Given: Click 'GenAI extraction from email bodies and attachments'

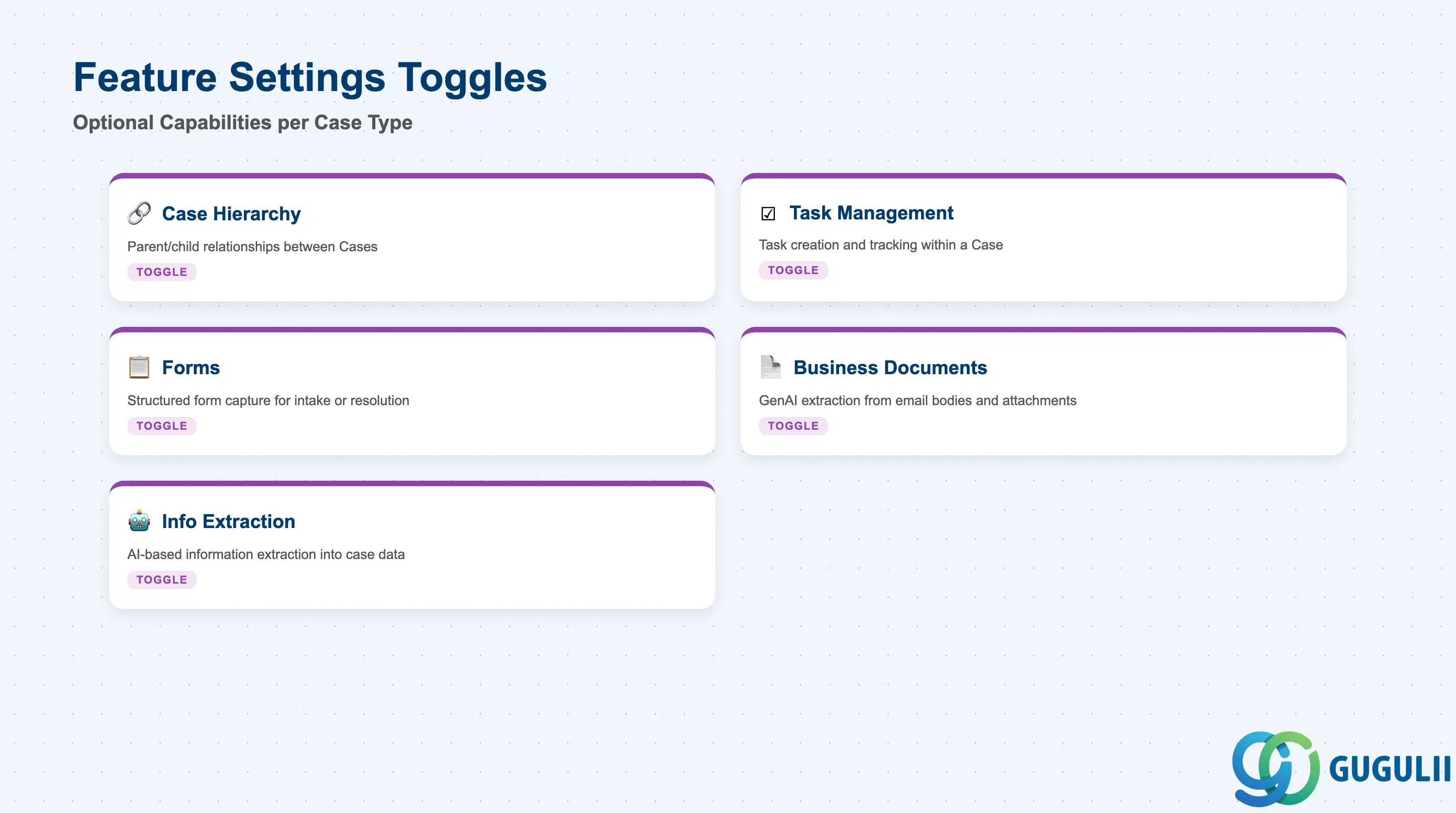Looking at the screenshot, I should coord(917,400).
